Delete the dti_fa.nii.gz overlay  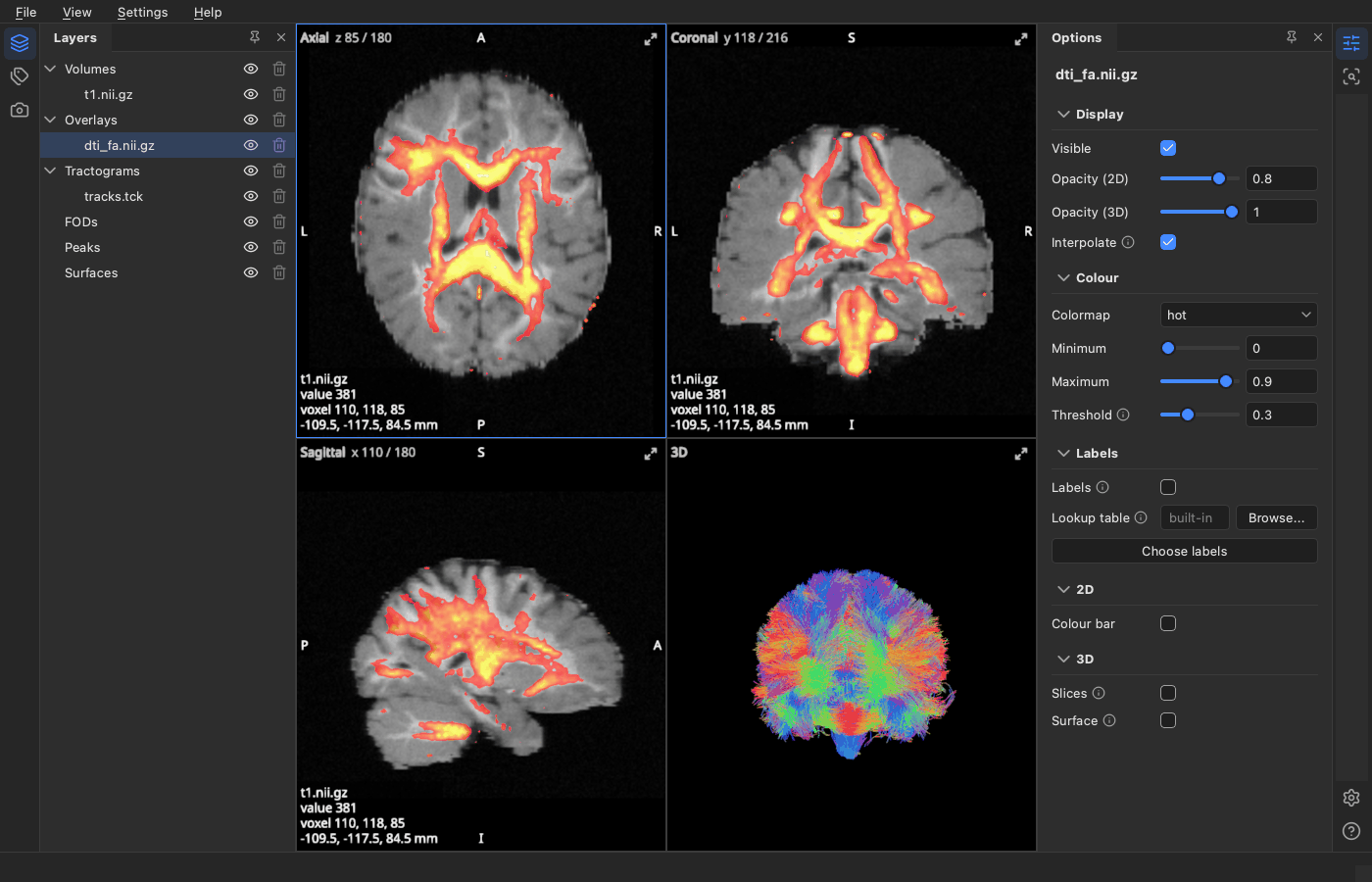coord(279,145)
